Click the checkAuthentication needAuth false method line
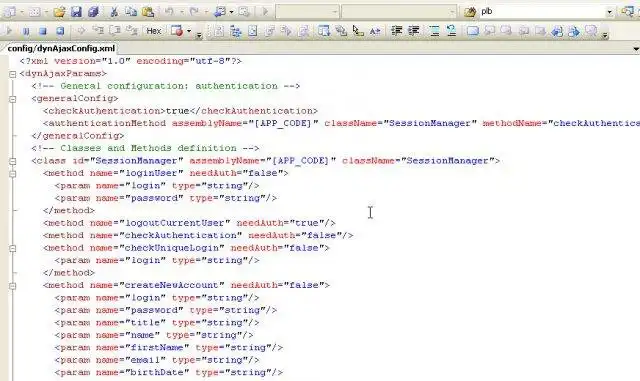This screenshot has width=640, height=381. tap(198, 236)
